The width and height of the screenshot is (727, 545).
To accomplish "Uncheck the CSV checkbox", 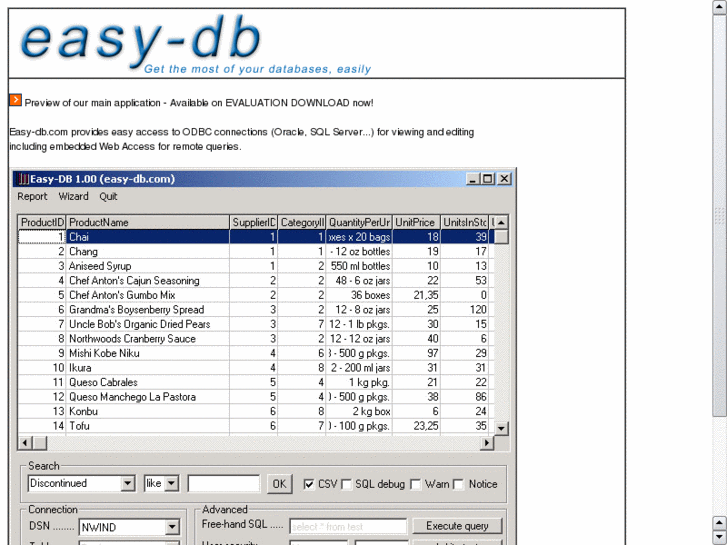I will (308, 484).
